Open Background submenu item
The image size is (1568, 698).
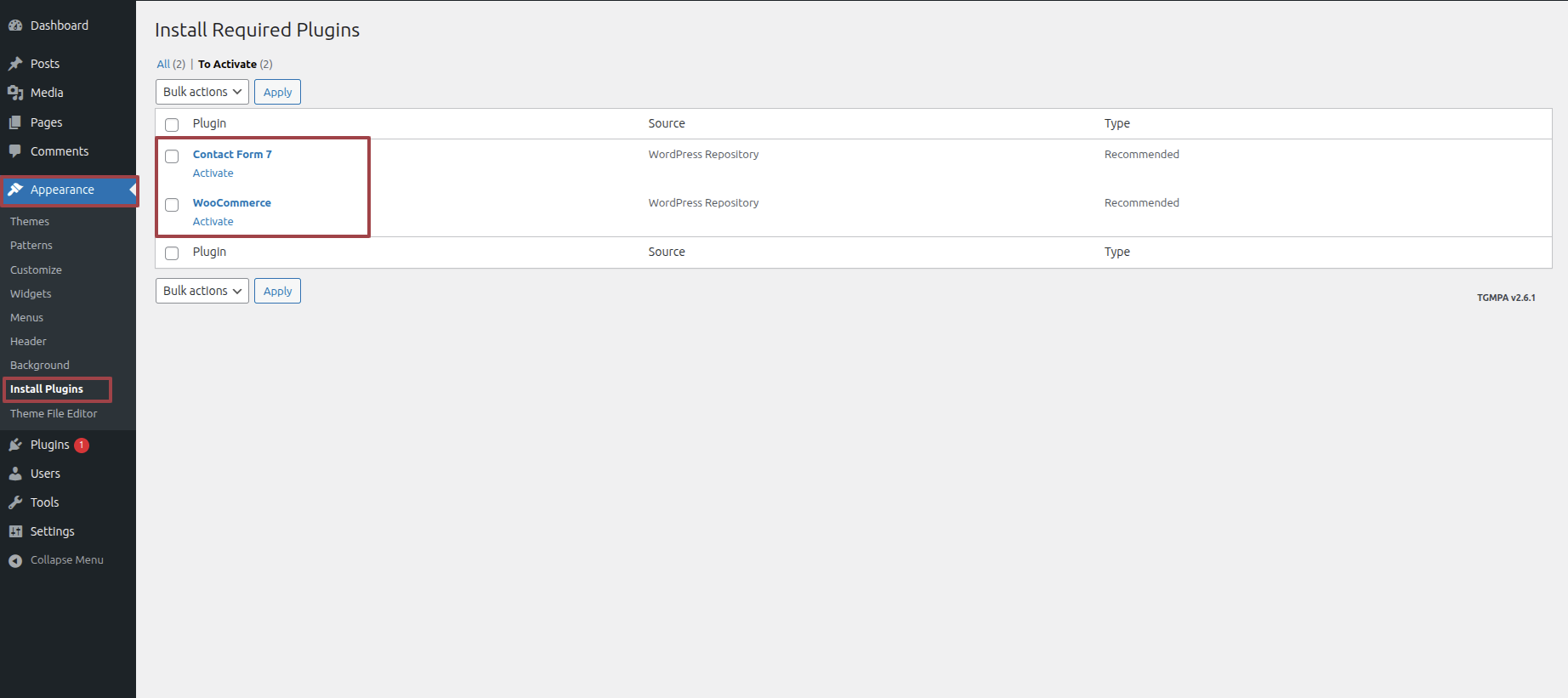point(40,365)
